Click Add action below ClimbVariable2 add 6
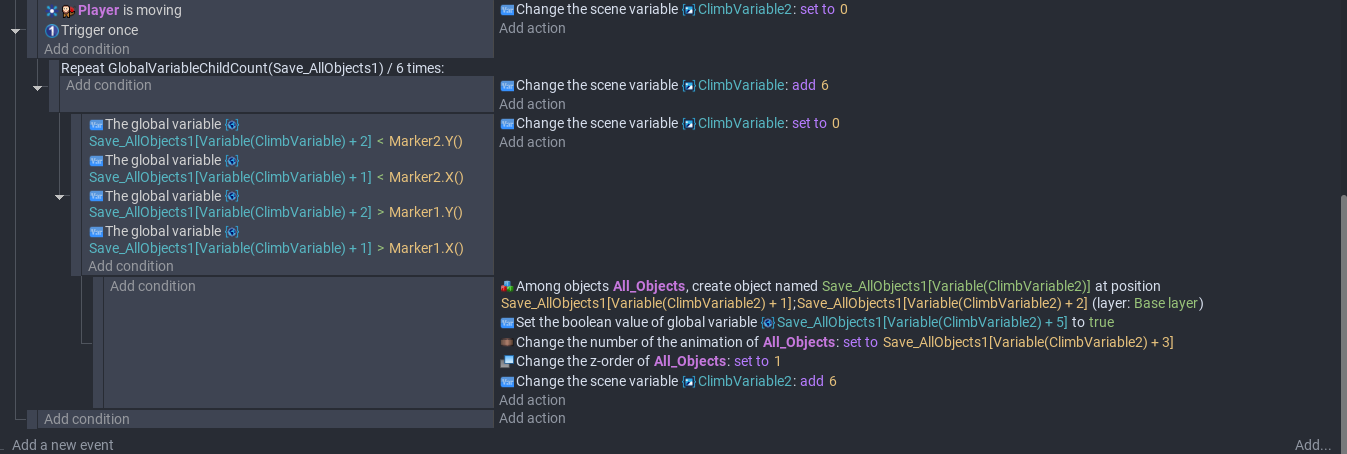The width and height of the screenshot is (1347, 454). tap(532, 400)
